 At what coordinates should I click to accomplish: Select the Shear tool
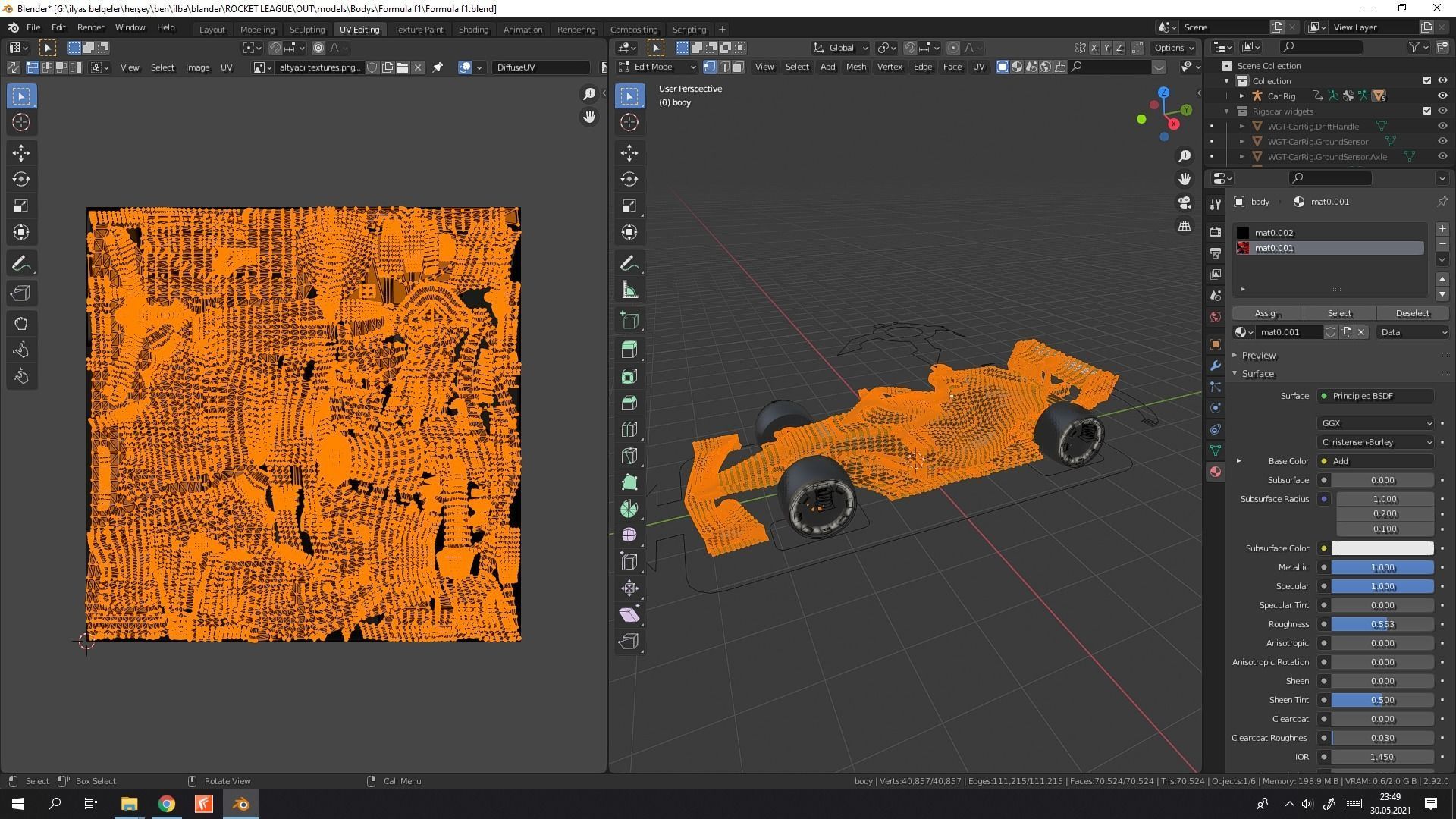[629, 615]
